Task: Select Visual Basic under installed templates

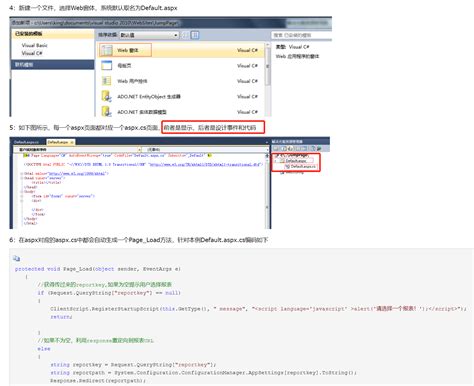Action: 35,45
